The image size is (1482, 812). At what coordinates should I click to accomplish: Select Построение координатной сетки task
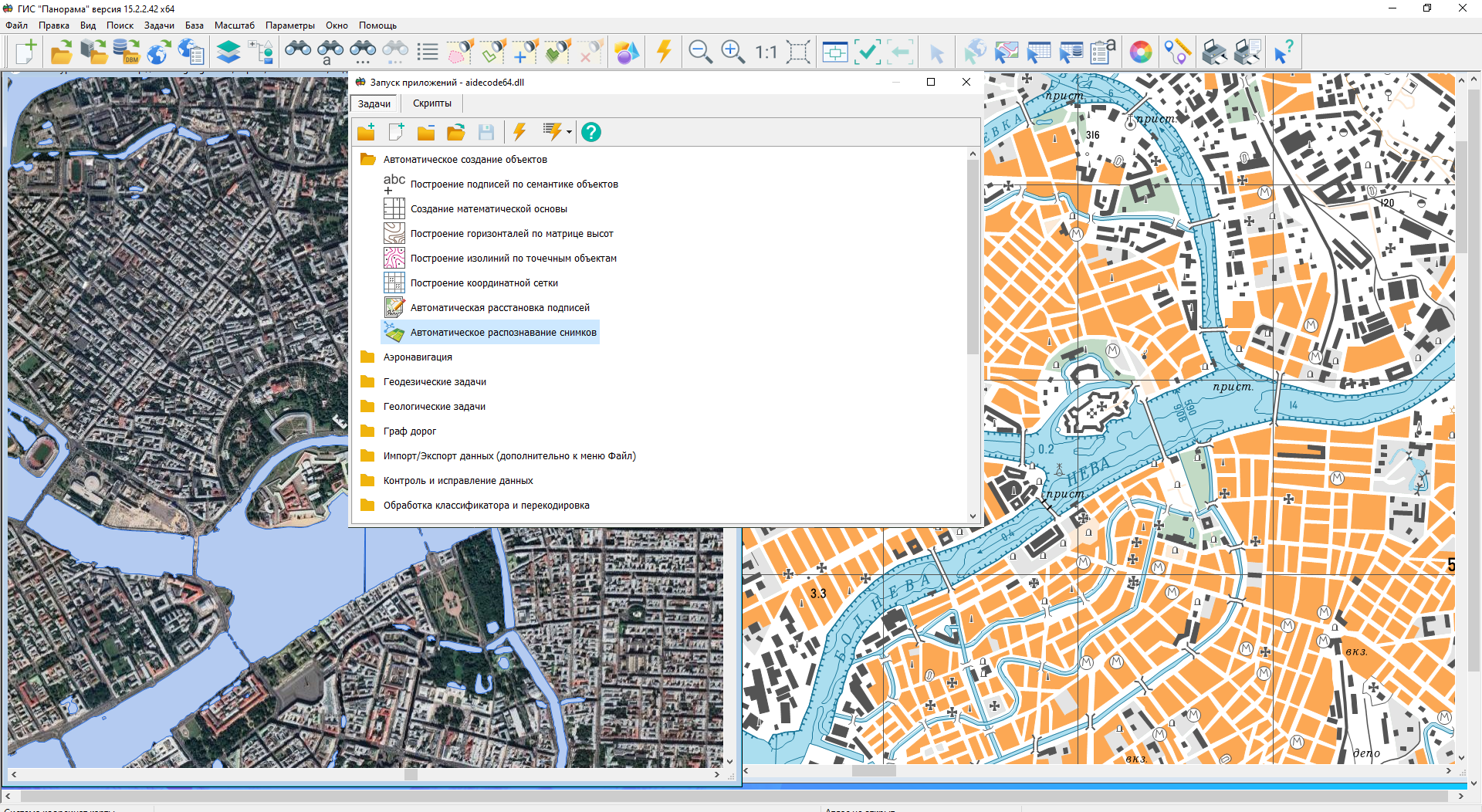483,283
